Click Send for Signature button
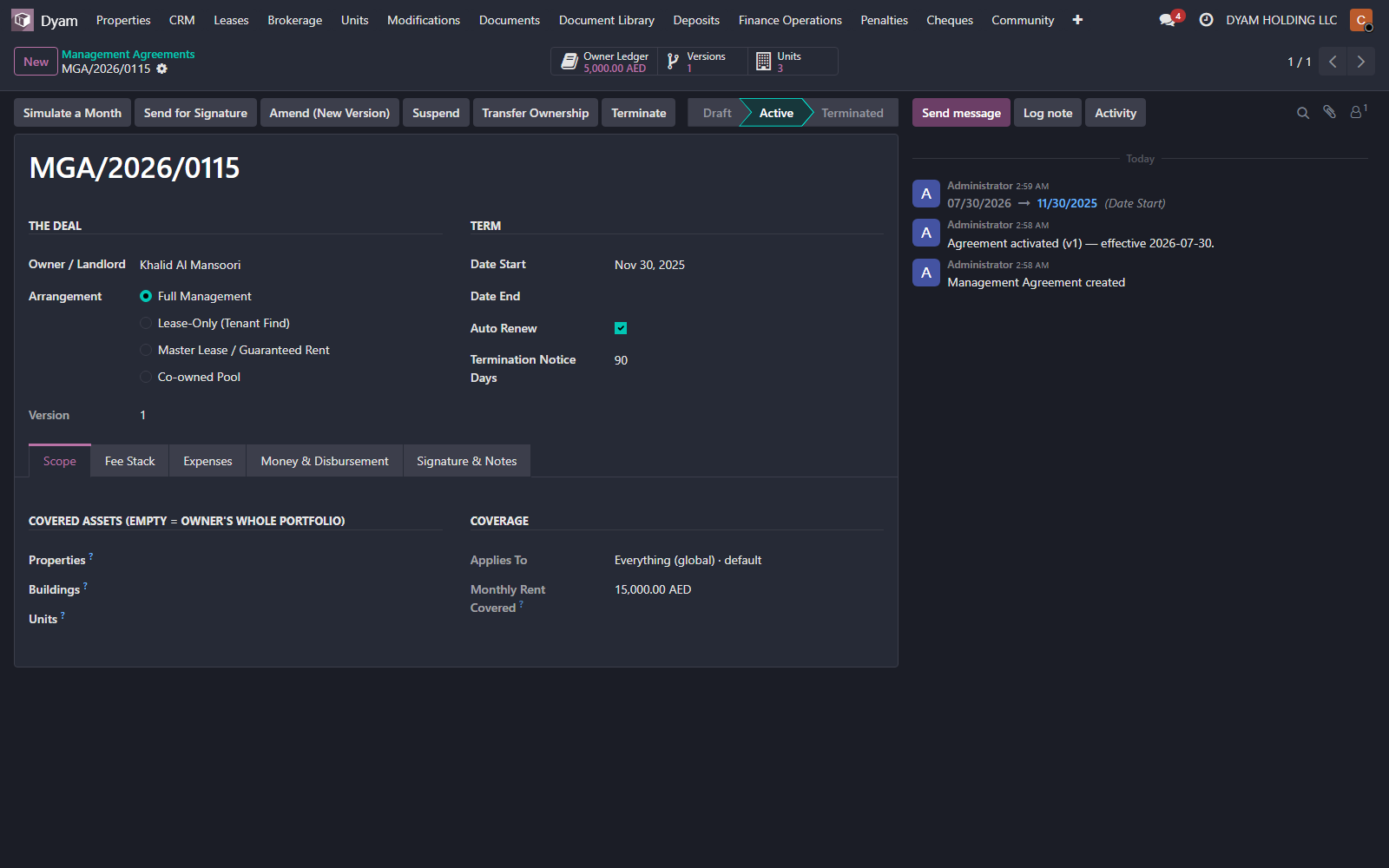 tap(195, 113)
